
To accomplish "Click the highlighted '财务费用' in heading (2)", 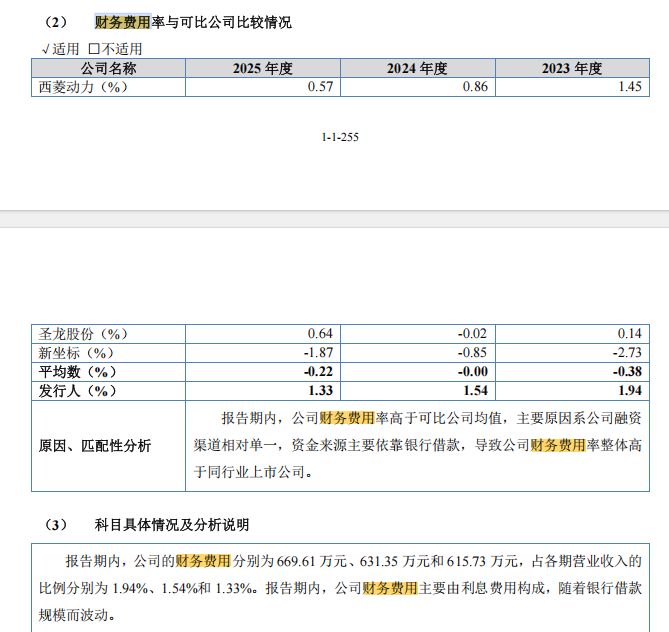I will (x=122, y=22).
